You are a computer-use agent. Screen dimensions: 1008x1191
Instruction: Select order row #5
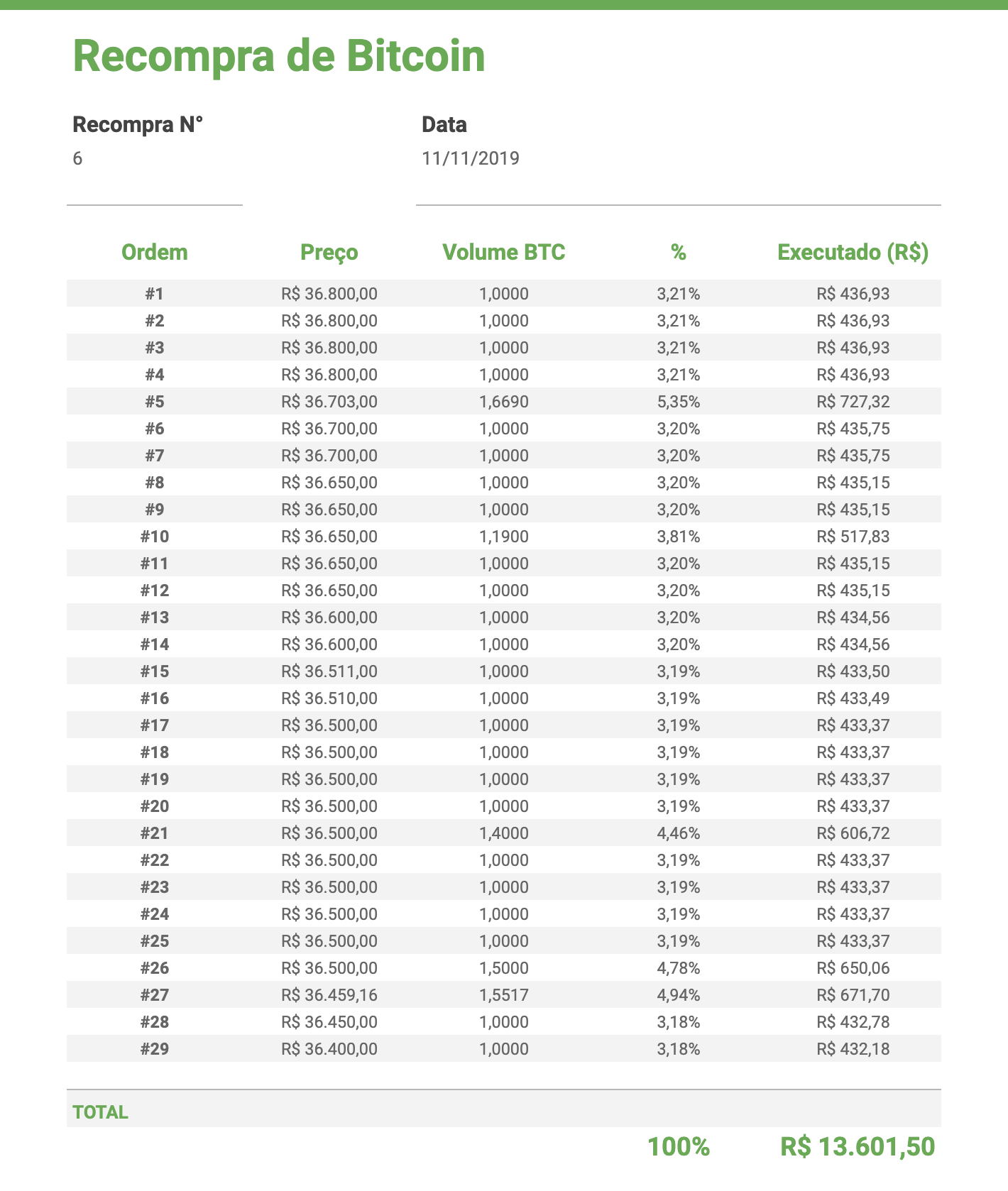click(x=504, y=402)
